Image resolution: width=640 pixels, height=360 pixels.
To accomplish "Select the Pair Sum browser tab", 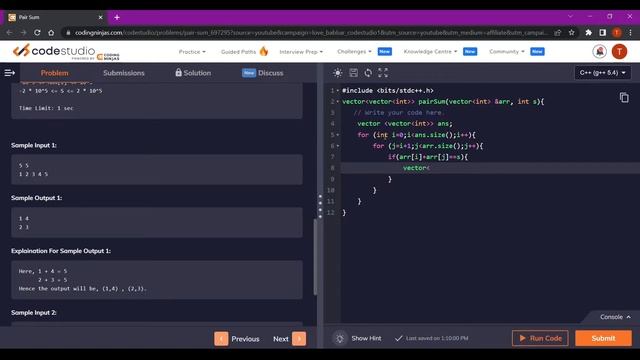I will [x=56, y=17].
